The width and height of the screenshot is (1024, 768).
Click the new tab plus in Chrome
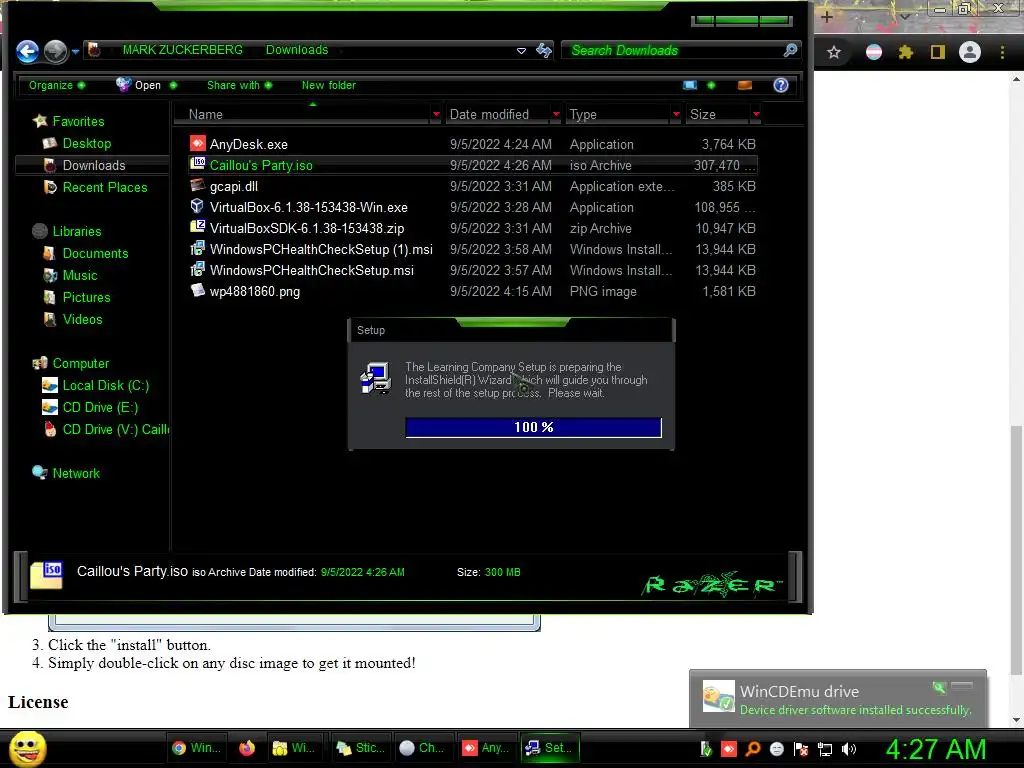point(826,17)
